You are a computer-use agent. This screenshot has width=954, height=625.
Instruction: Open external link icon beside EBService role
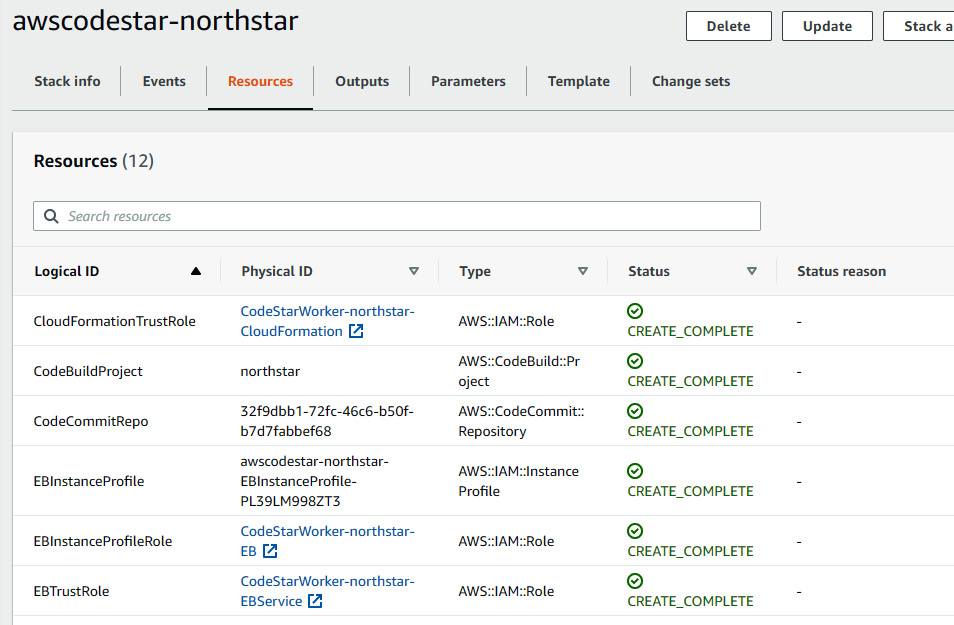[315, 601]
